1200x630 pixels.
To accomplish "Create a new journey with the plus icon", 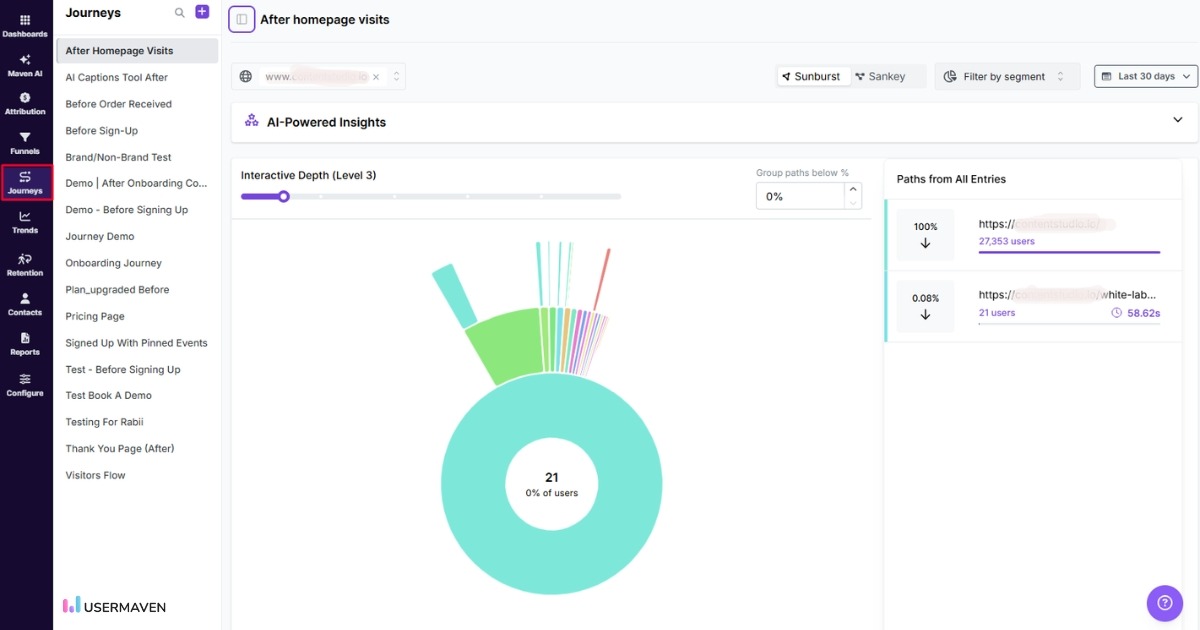I will pyautogui.click(x=201, y=11).
